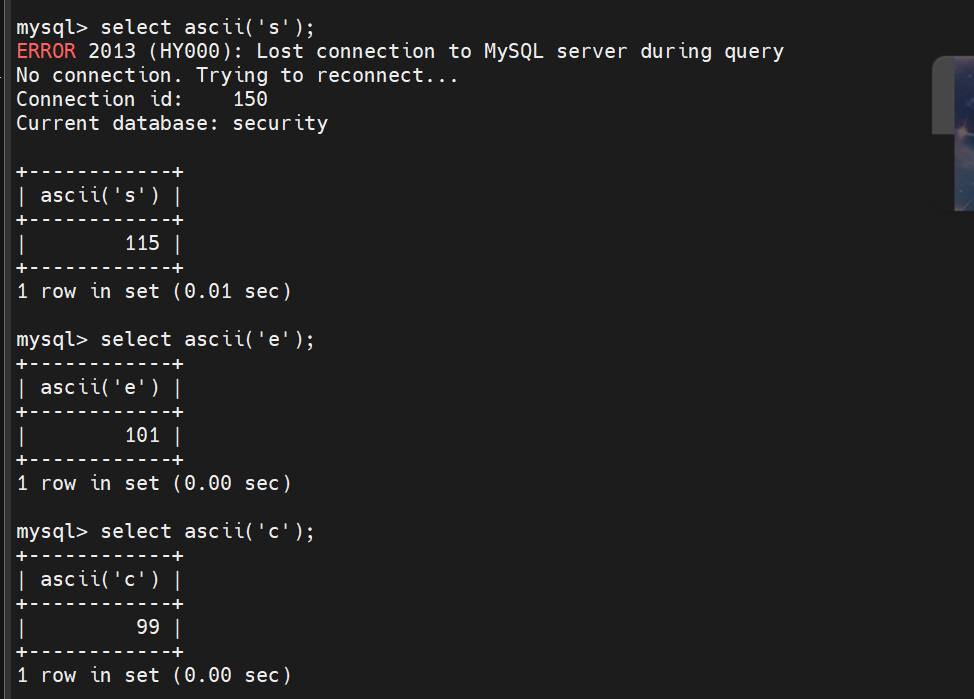Click the (HY000) SQL state code
The image size is (974, 699).
(x=196, y=52)
